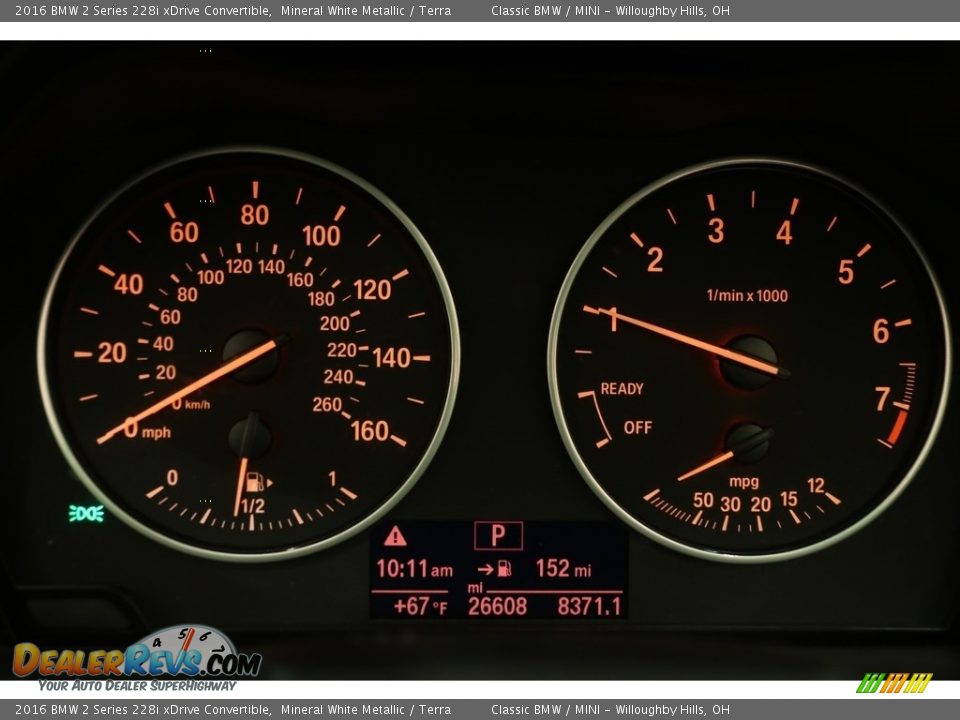Click the 1/min x 1000 tachometer label

[x=747, y=295]
